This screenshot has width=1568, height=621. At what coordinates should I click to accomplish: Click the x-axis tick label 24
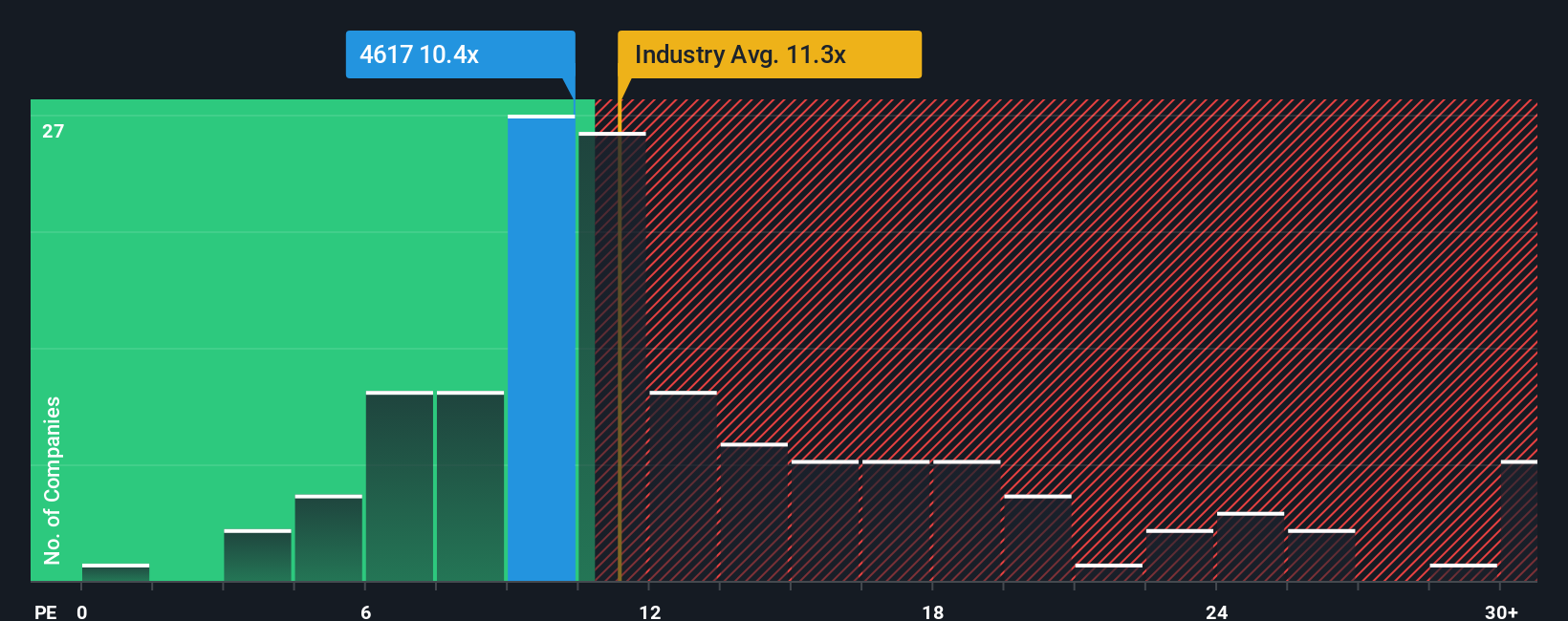pos(1216,611)
